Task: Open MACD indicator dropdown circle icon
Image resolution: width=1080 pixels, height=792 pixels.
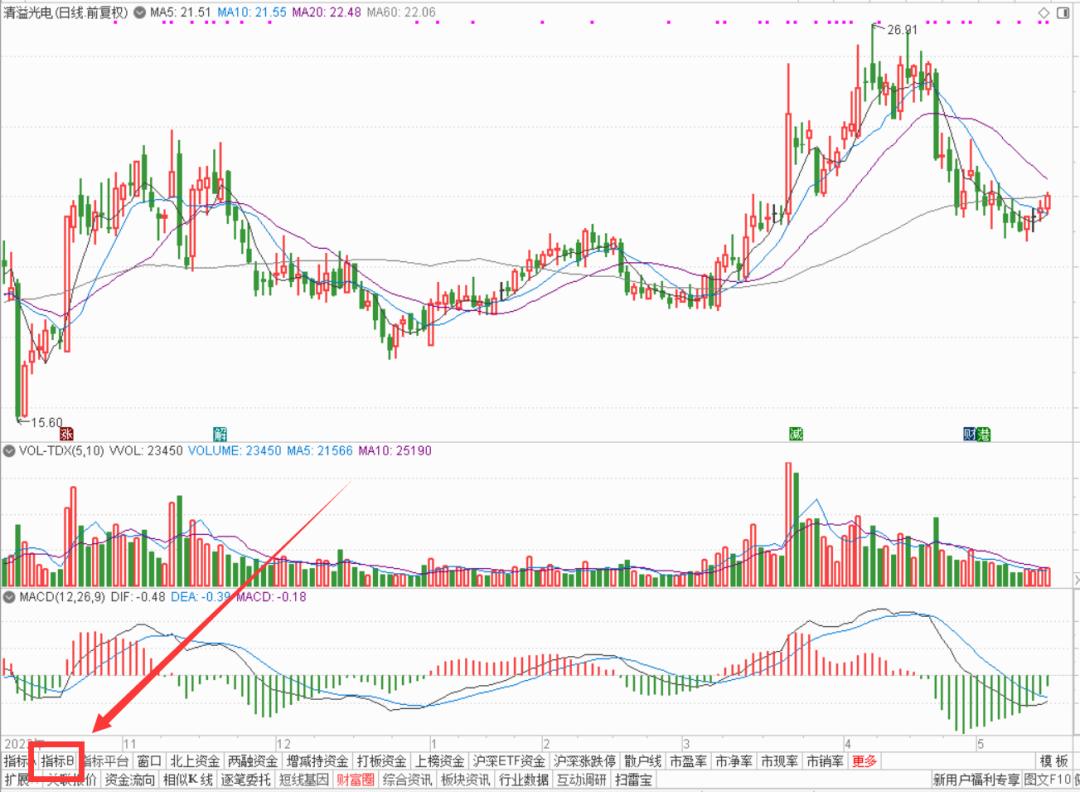Action: pyautogui.click(x=9, y=596)
